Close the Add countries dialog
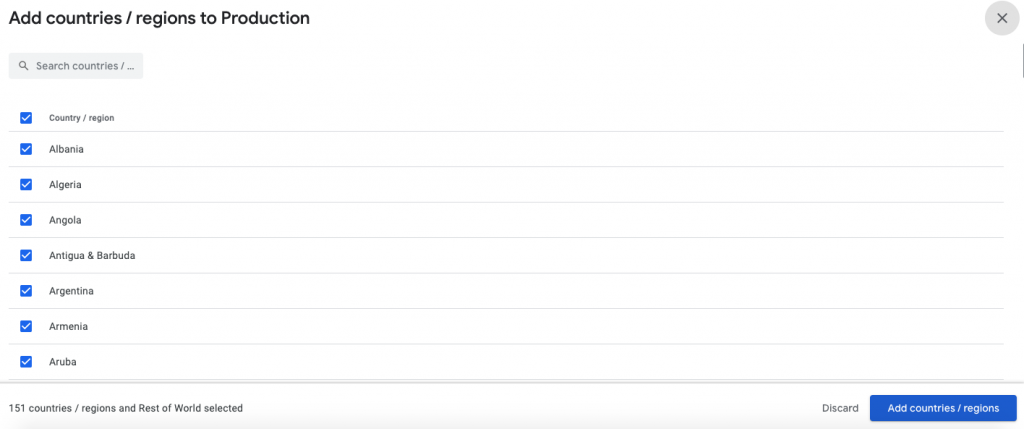 click(x=1001, y=18)
